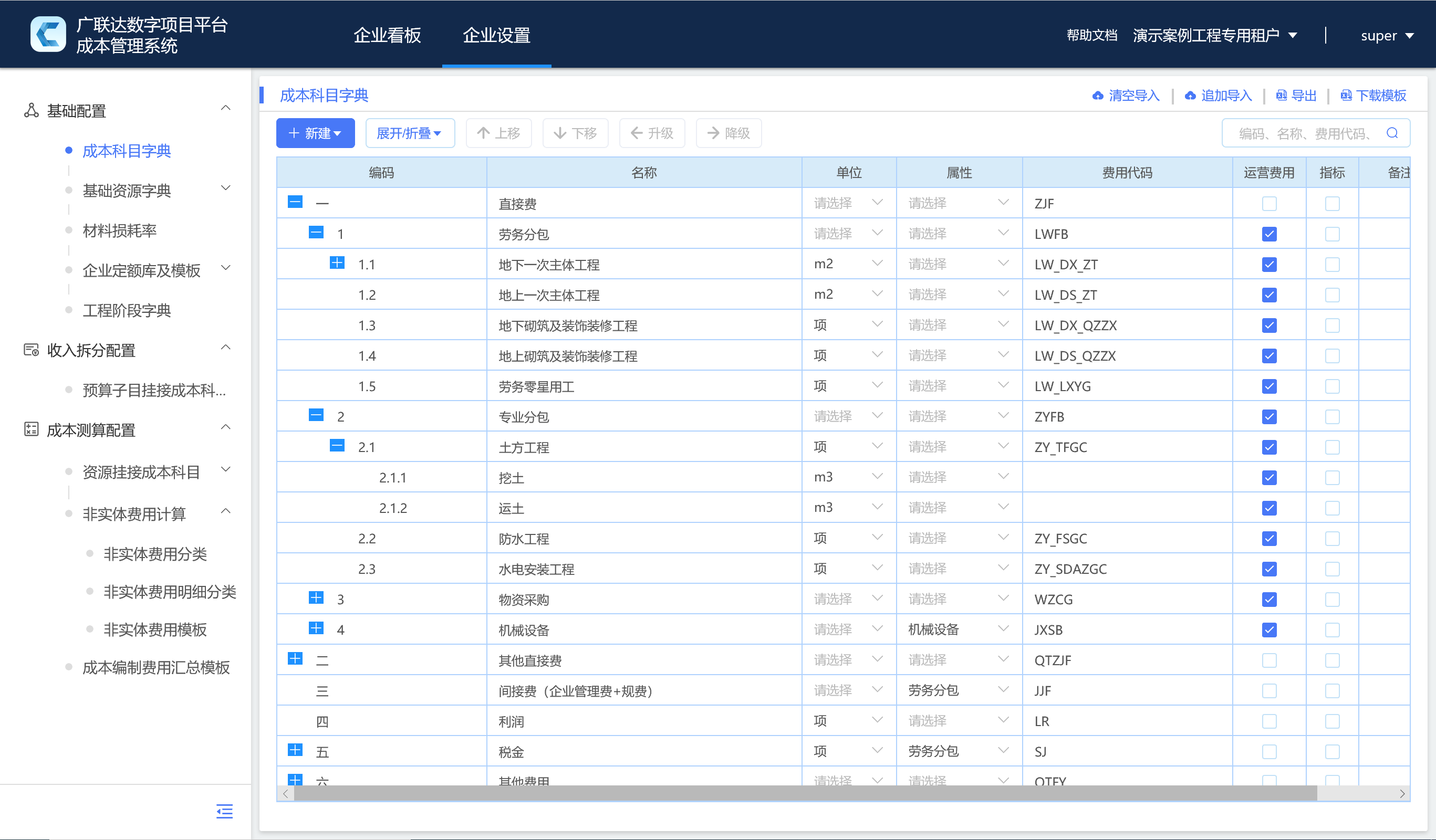This screenshot has height=840, width=1436.
Task: Click the horizontal scrollbar under the table
Action: 805,793
